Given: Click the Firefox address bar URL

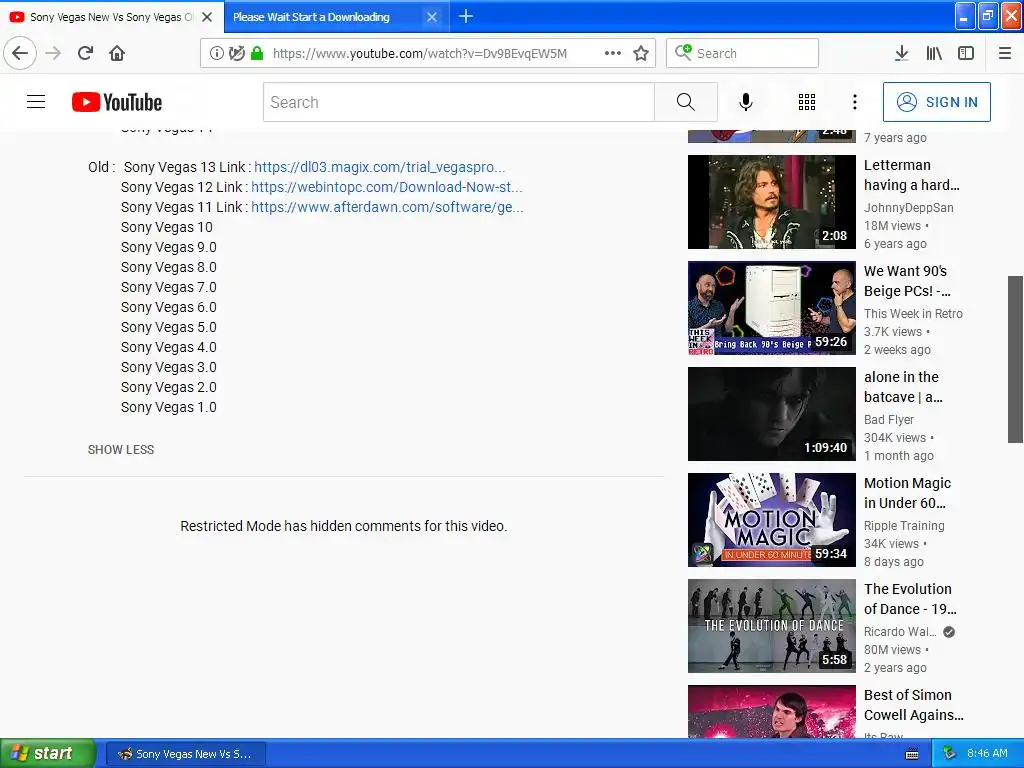Looking at the screenshot, I should [419, 54].
